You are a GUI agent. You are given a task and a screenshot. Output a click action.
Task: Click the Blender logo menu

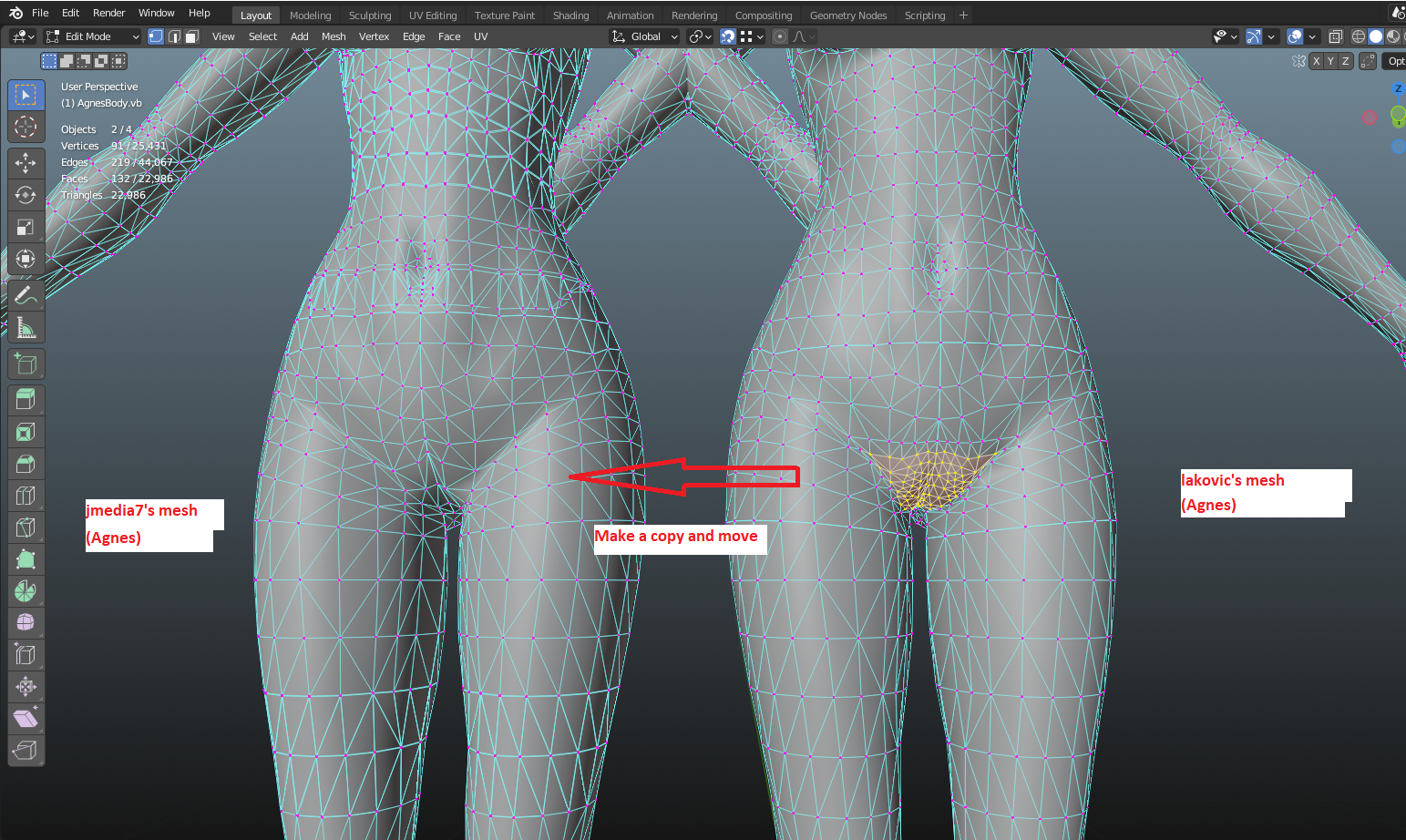pyautogui.click(x=15, y=13)
